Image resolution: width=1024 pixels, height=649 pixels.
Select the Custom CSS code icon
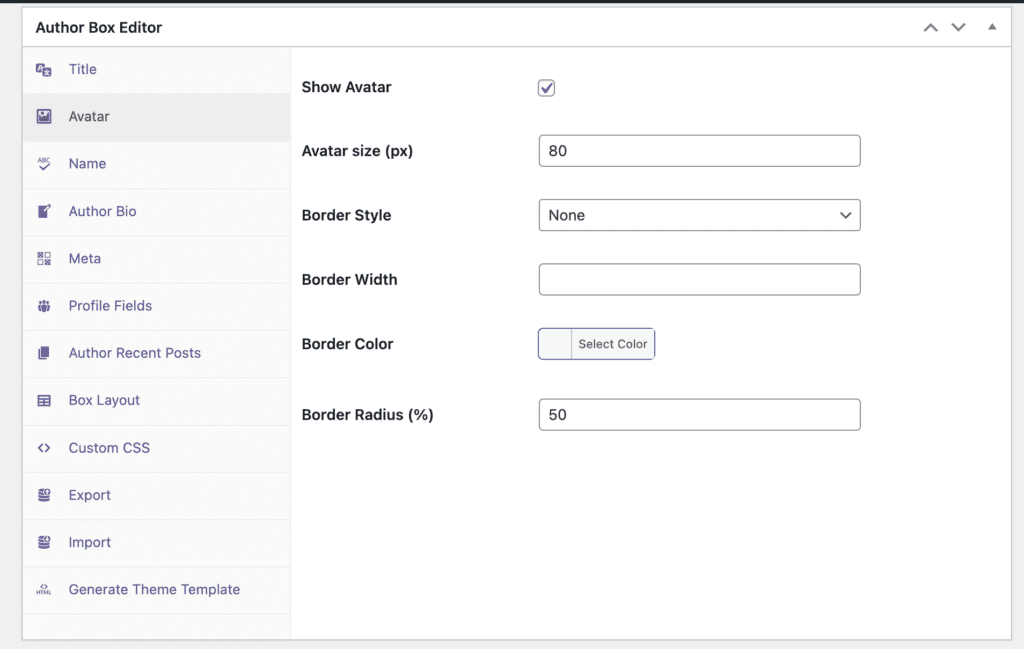(43, 448)
